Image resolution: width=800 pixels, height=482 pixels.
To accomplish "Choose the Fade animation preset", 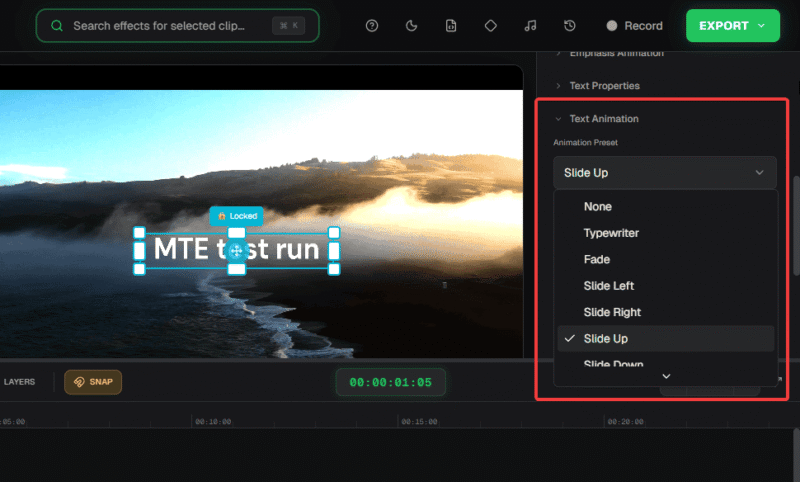I will pyautogui.click(x=597, y=259).
